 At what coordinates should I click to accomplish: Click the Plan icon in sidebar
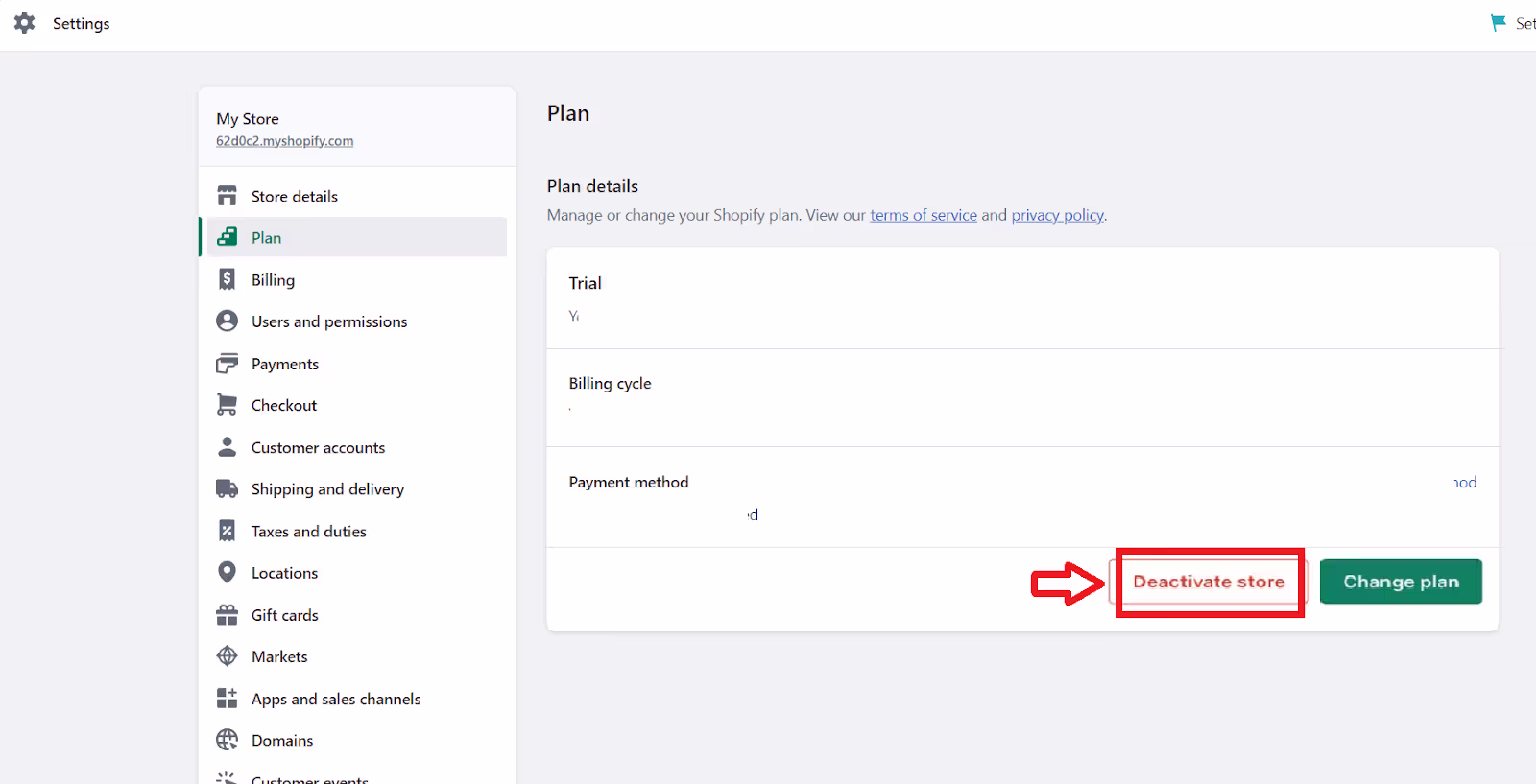(x=227, y=237)
